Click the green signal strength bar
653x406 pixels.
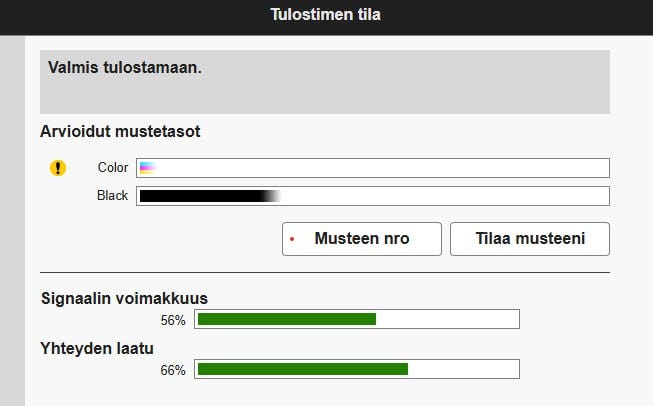click(x=287, y=319)
